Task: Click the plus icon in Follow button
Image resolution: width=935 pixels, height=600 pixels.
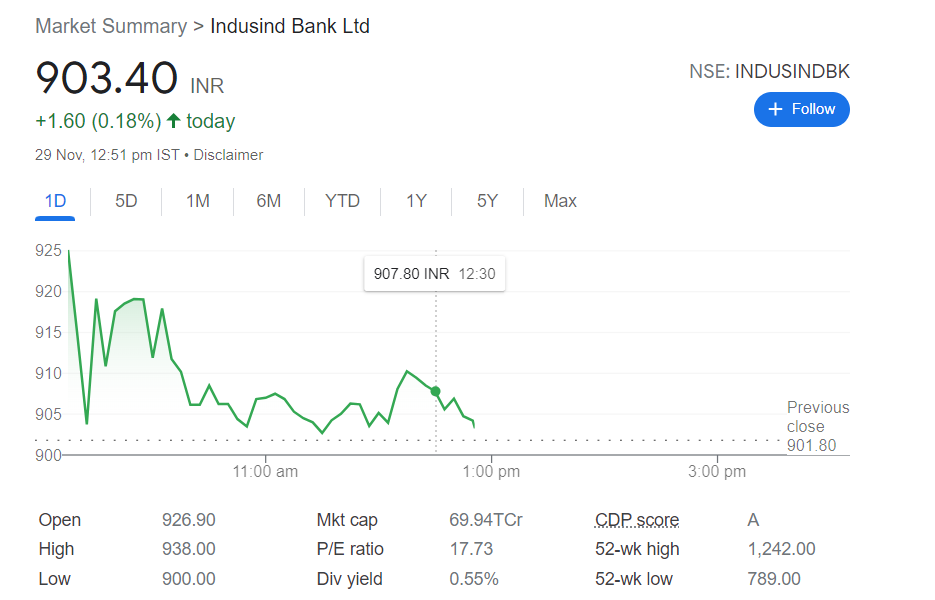Action: (775, 109)
